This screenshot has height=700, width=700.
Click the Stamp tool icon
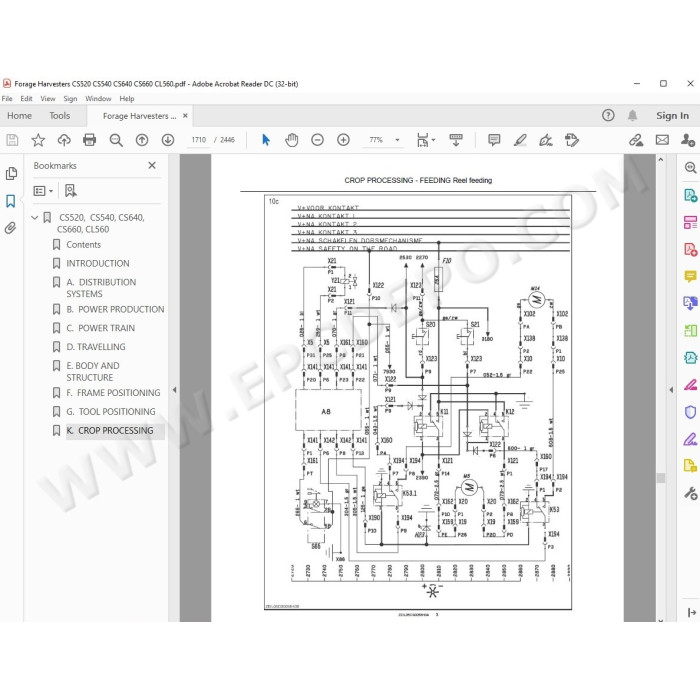pos(571,140)
